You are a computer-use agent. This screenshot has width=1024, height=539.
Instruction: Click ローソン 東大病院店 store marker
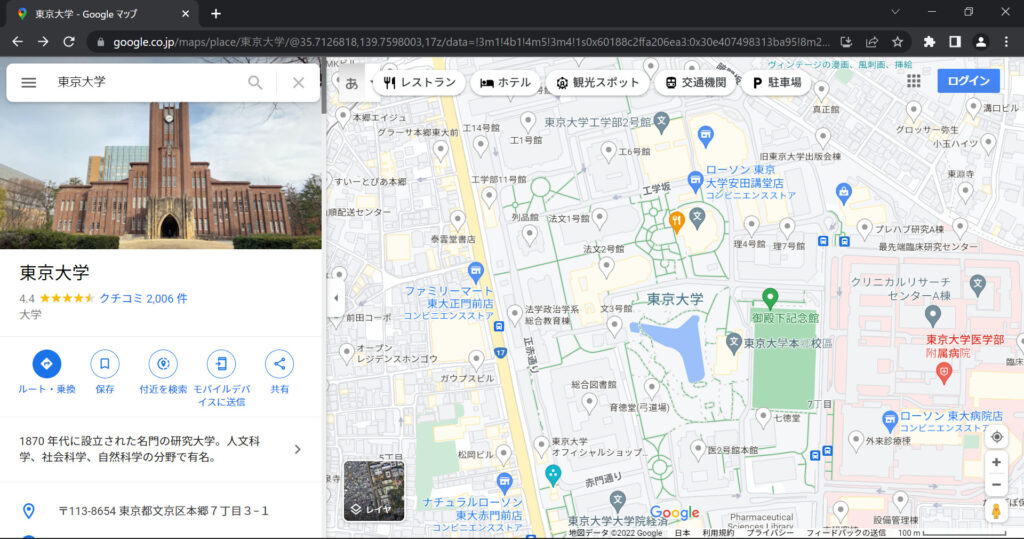point(889,420)
